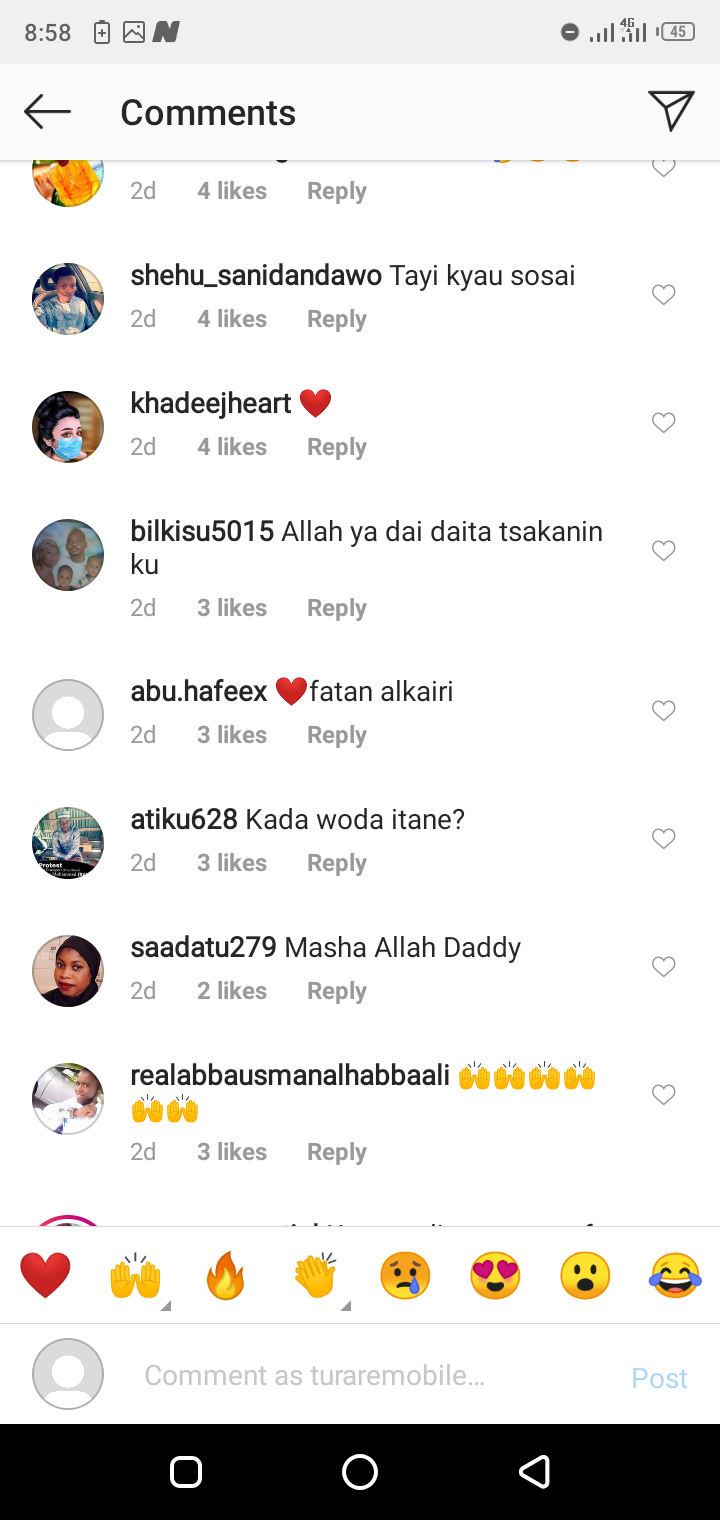Insert the red heart emoji

pyautogui.click(x=45, y=1276)
